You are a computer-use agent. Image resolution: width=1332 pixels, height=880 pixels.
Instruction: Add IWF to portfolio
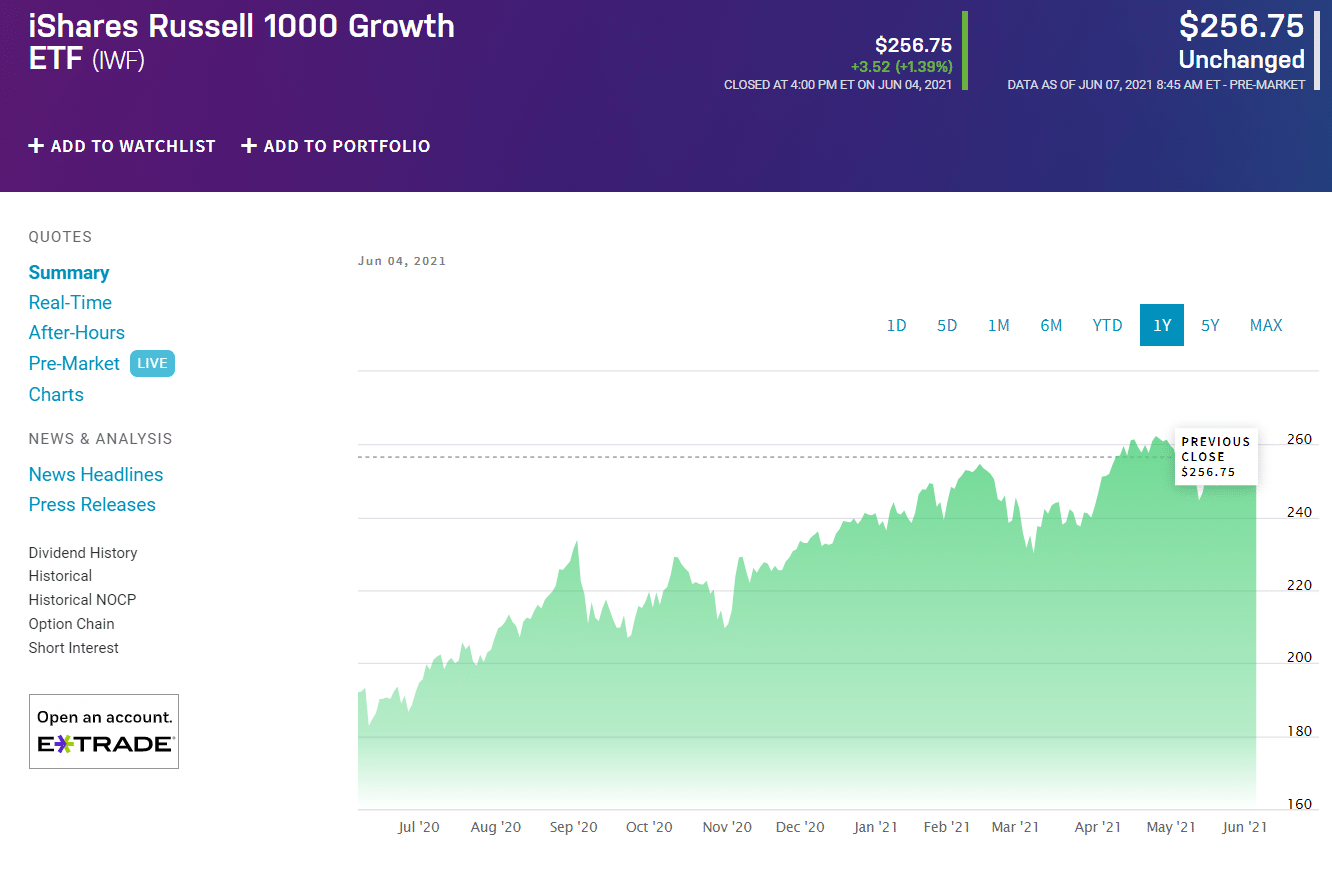pos(336,146)
